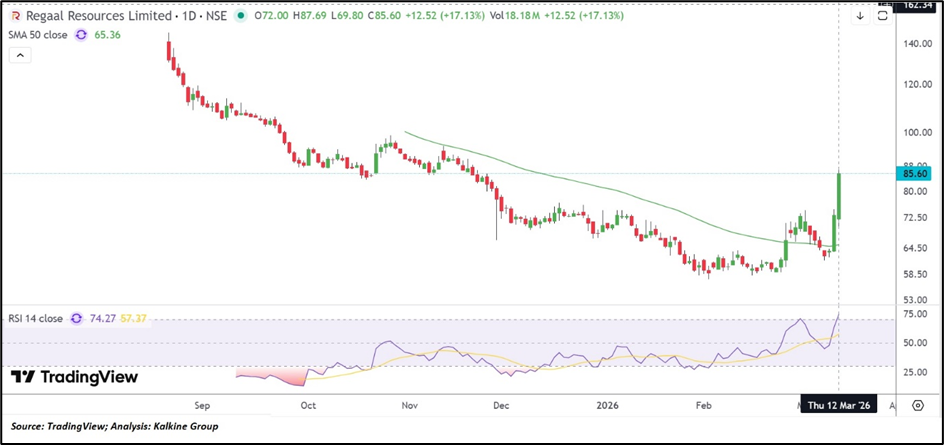Click the Nov label on time axis
This screenshot has height=445, width=944.
pyautogui.click(x=407, y=407)
